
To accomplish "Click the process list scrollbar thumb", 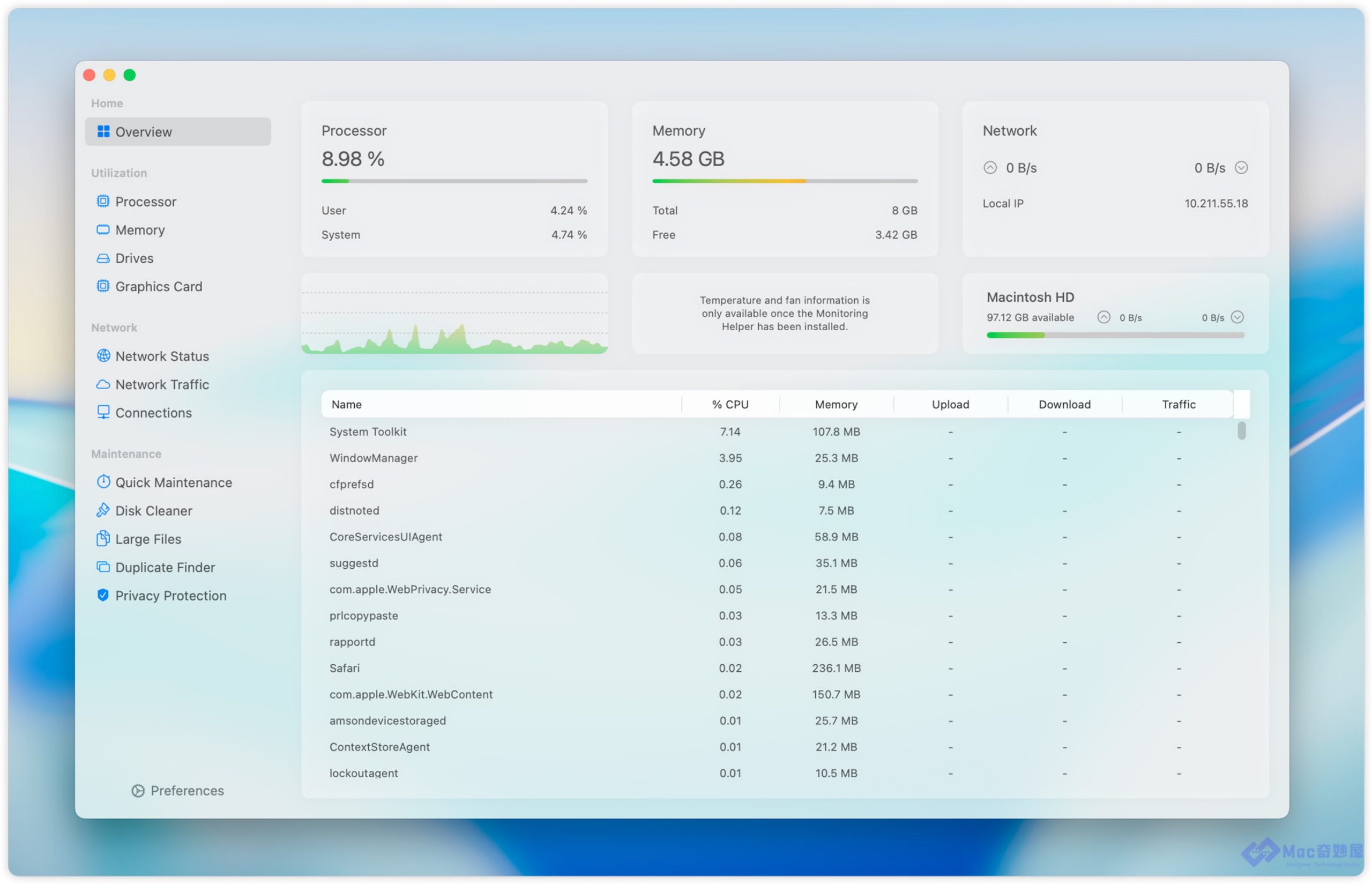I will [1241, 430].
